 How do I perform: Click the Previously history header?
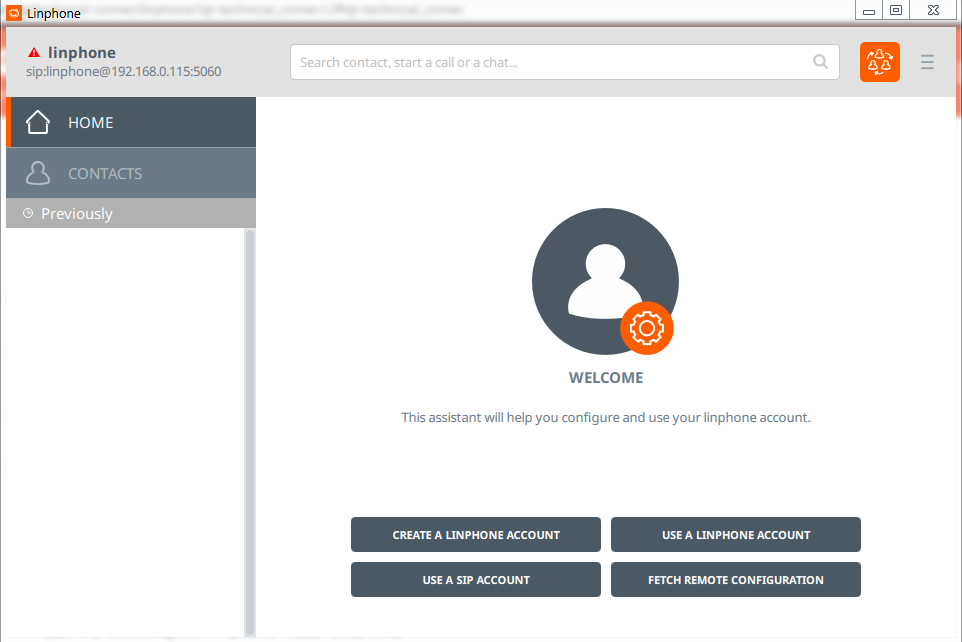[x=131, y=213]
